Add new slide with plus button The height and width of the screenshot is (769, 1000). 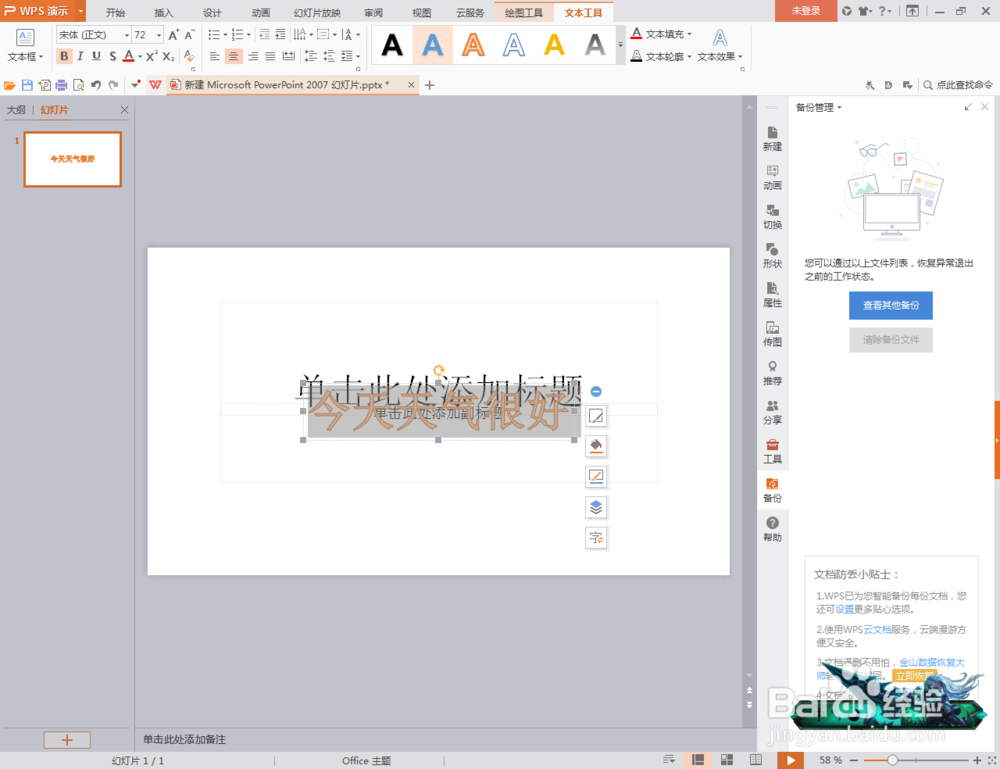[67, 740]
